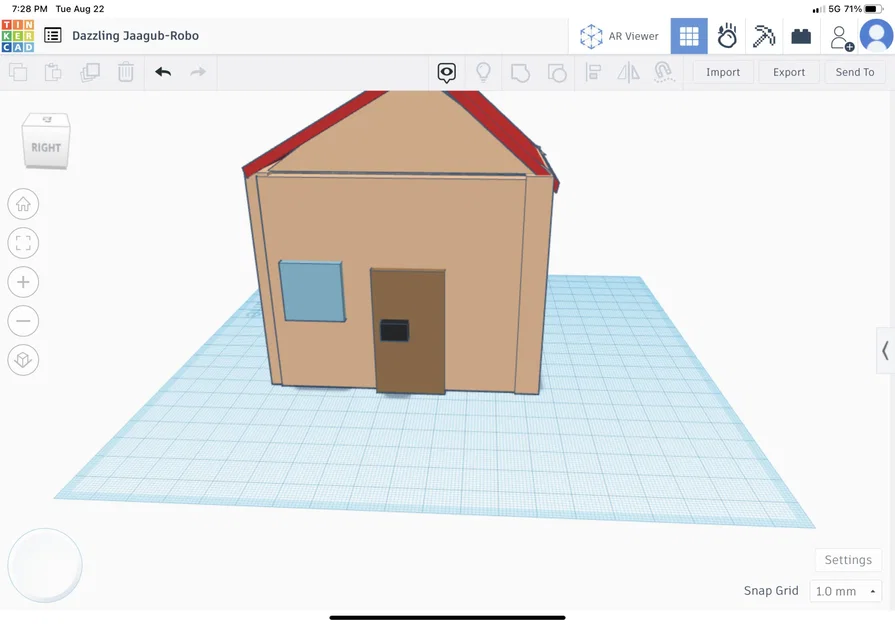This screenshot has width=895, height=625.
Task: Click the Cruise magnet icon
Action: coord(663,72)
